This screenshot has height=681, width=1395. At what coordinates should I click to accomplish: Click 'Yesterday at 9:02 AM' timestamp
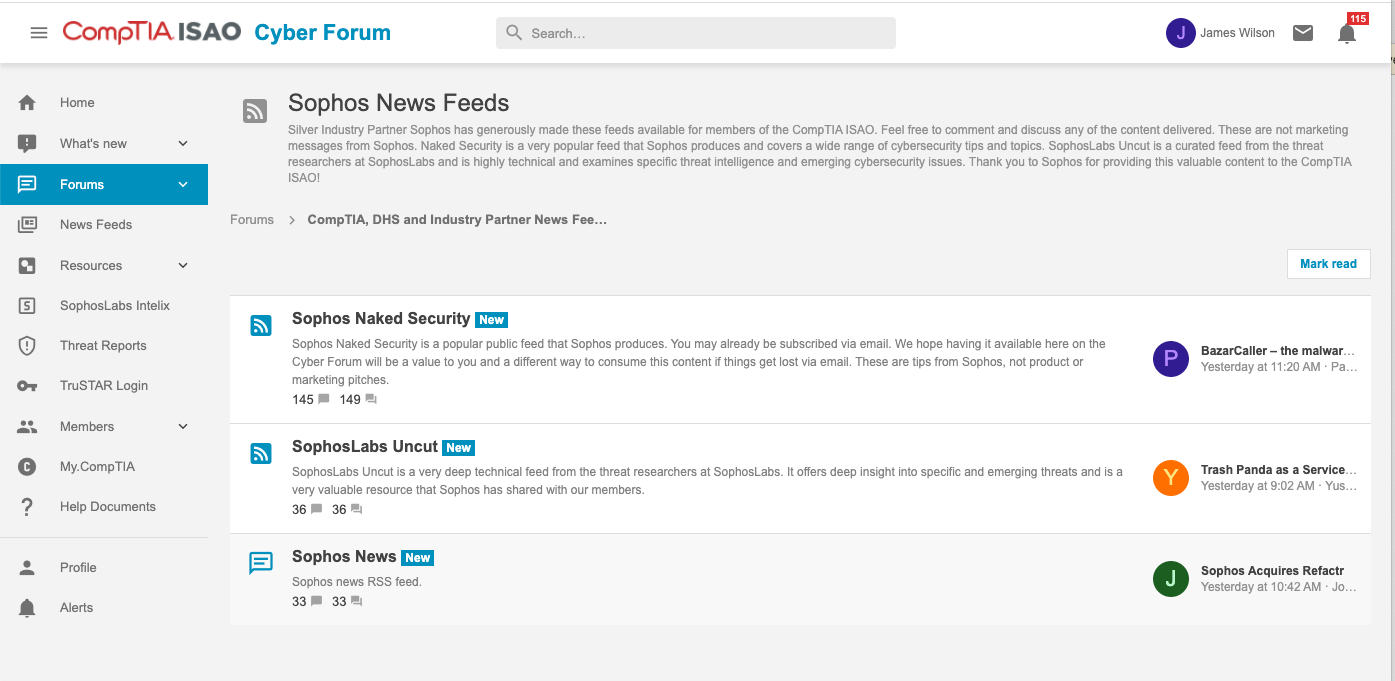[1258, 486]
